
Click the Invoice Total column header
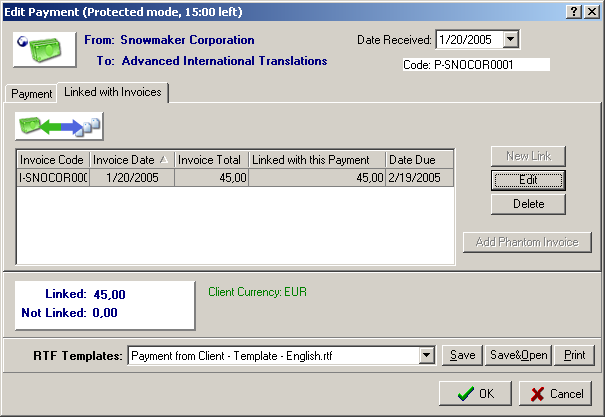(211, 160)
